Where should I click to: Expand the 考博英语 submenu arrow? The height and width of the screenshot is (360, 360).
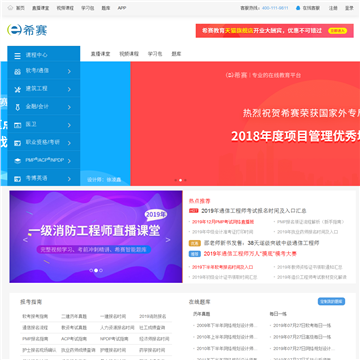[69, 179]
